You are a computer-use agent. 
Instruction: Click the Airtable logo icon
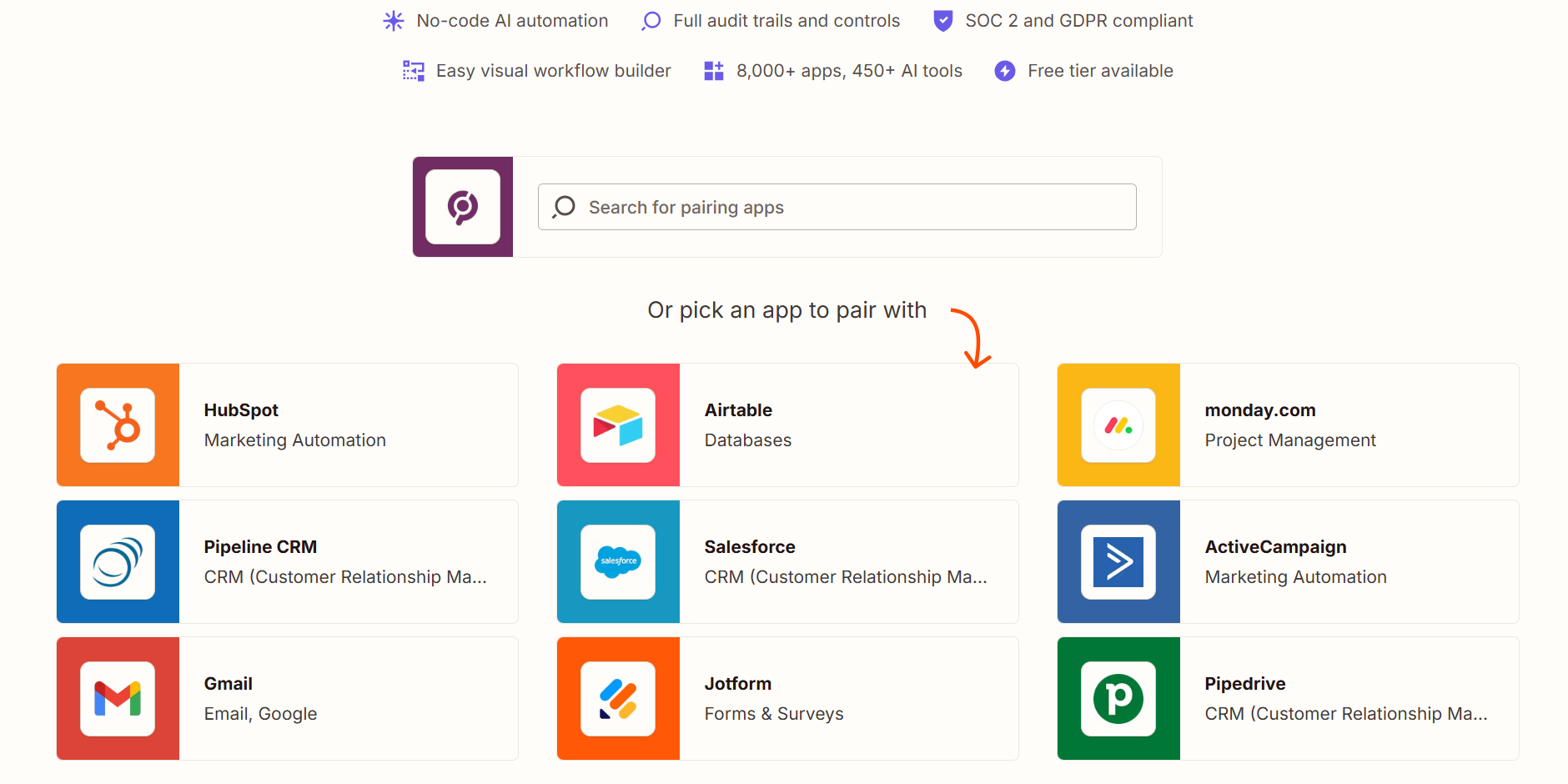point(618,425)
